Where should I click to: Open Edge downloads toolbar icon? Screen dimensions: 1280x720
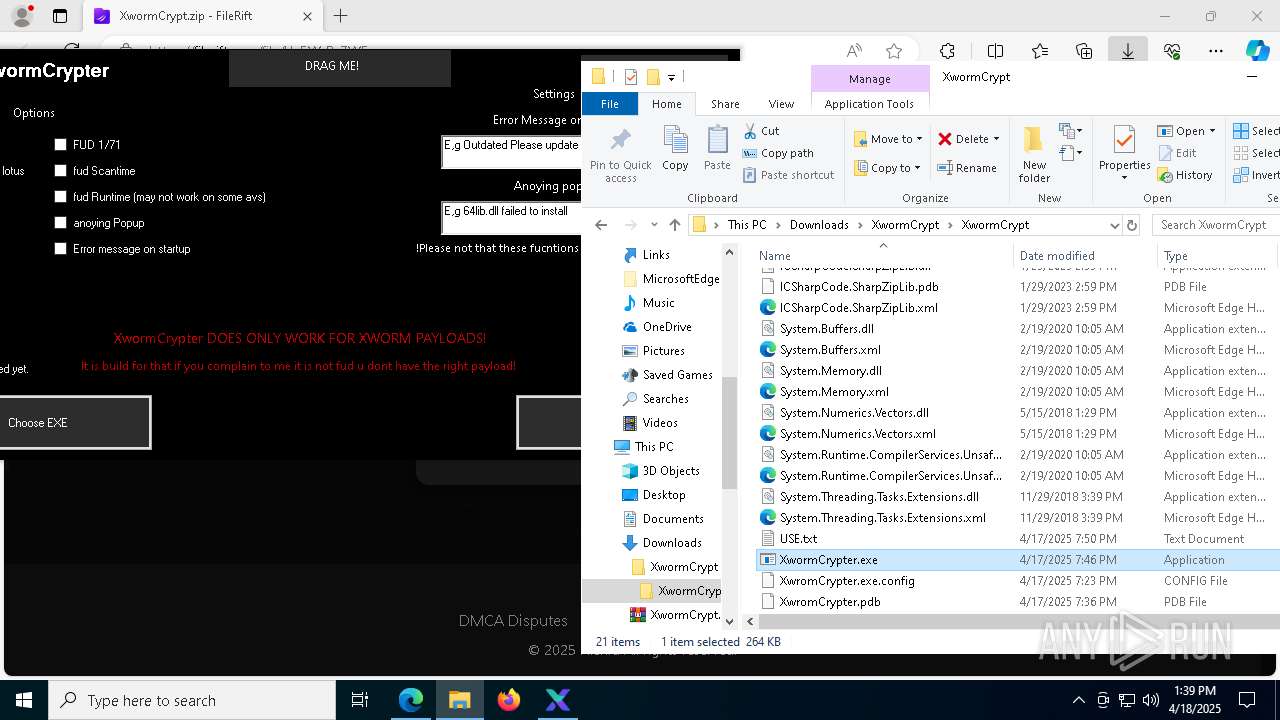point(1128,50)
